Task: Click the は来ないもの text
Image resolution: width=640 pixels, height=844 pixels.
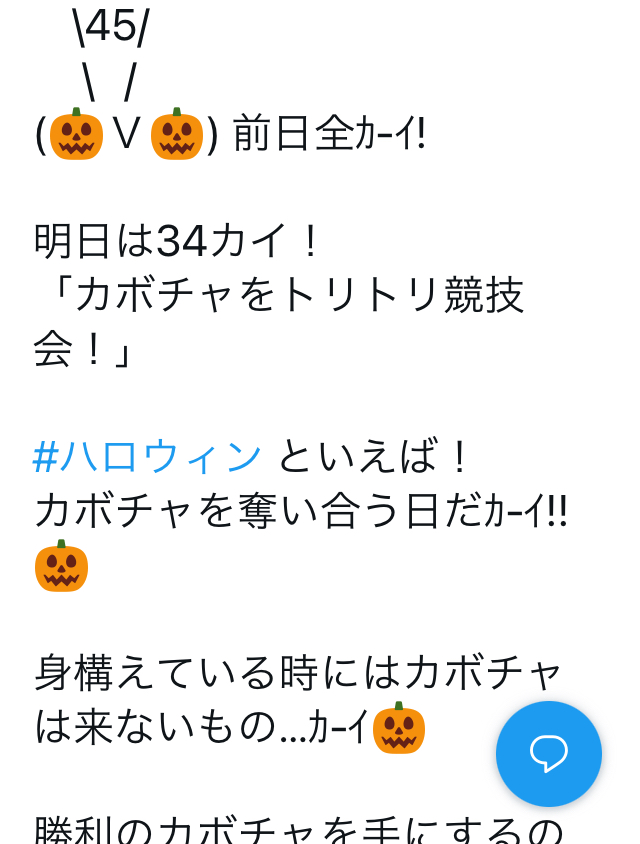Action: click(x=155, y=727)
